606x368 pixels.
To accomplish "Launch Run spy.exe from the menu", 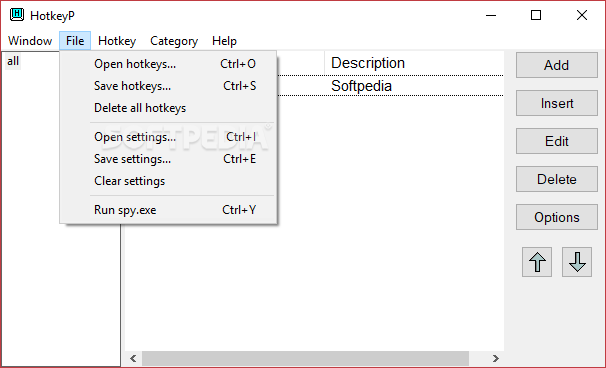I will point(168,210).
